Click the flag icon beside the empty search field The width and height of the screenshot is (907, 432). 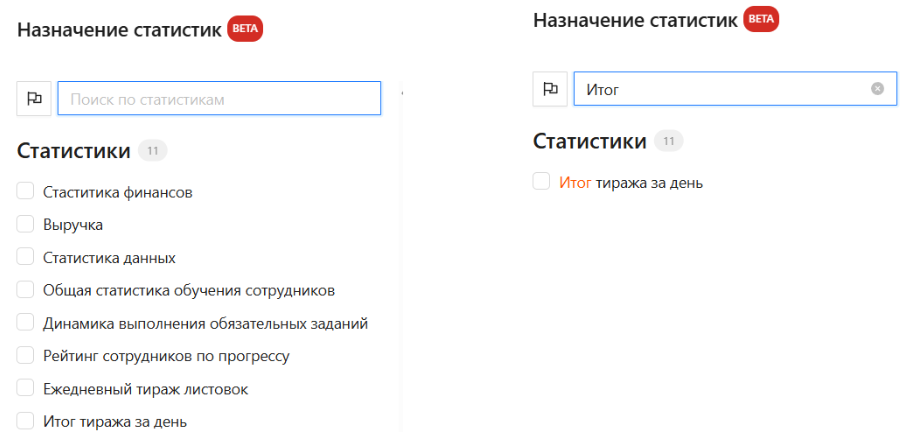click(x=34, y=98)
